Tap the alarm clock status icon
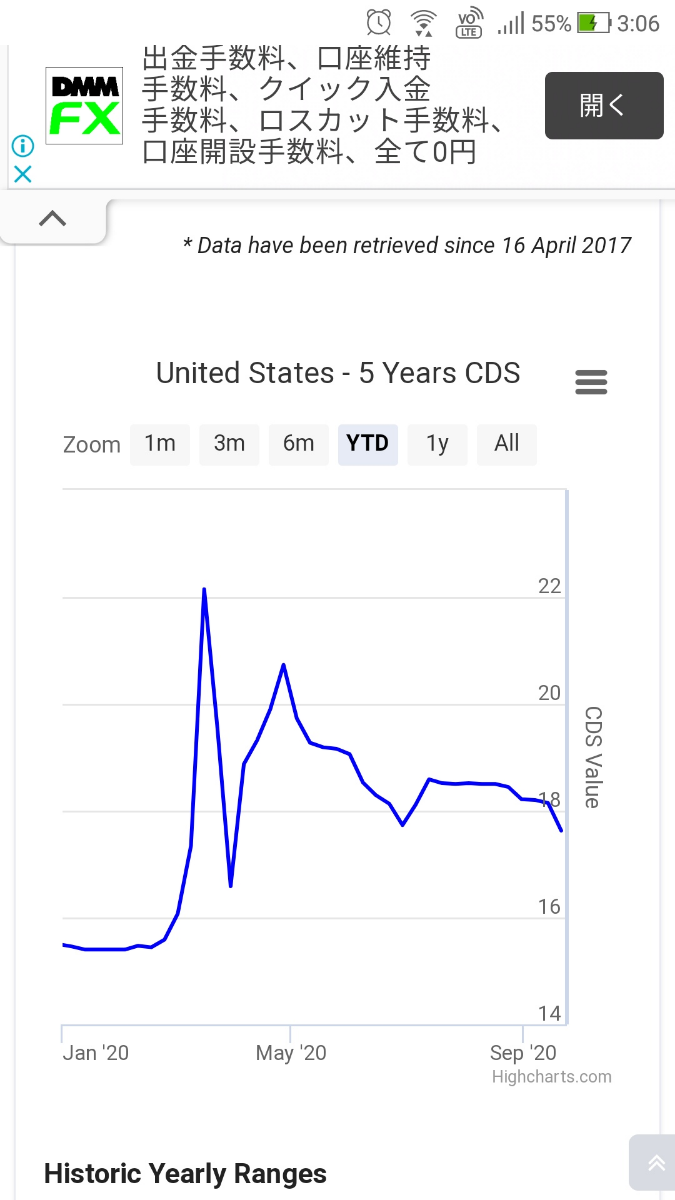This screenshot has width=675, height=1200. 379,22
